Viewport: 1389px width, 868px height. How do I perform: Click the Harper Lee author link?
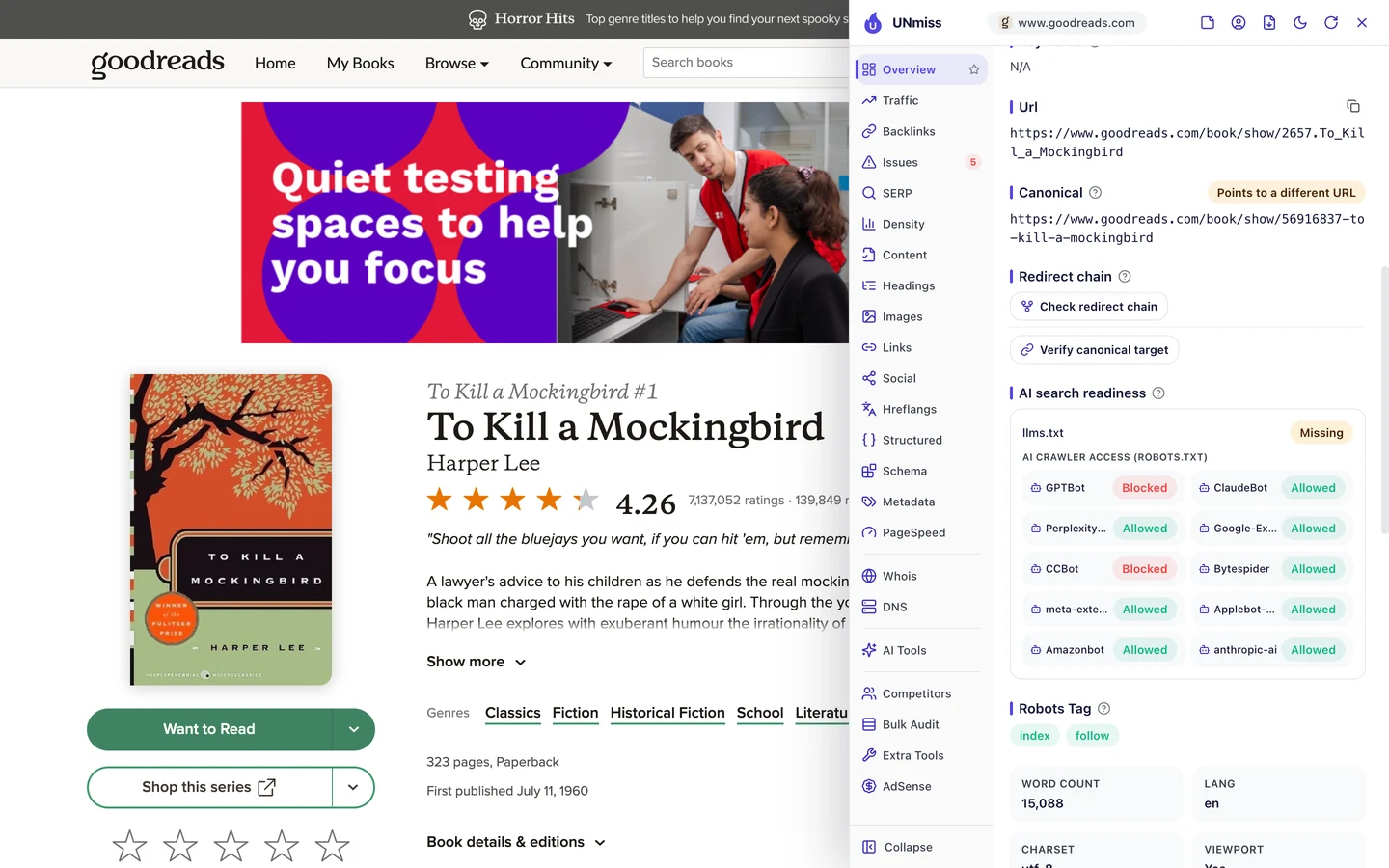click(483, 463)
